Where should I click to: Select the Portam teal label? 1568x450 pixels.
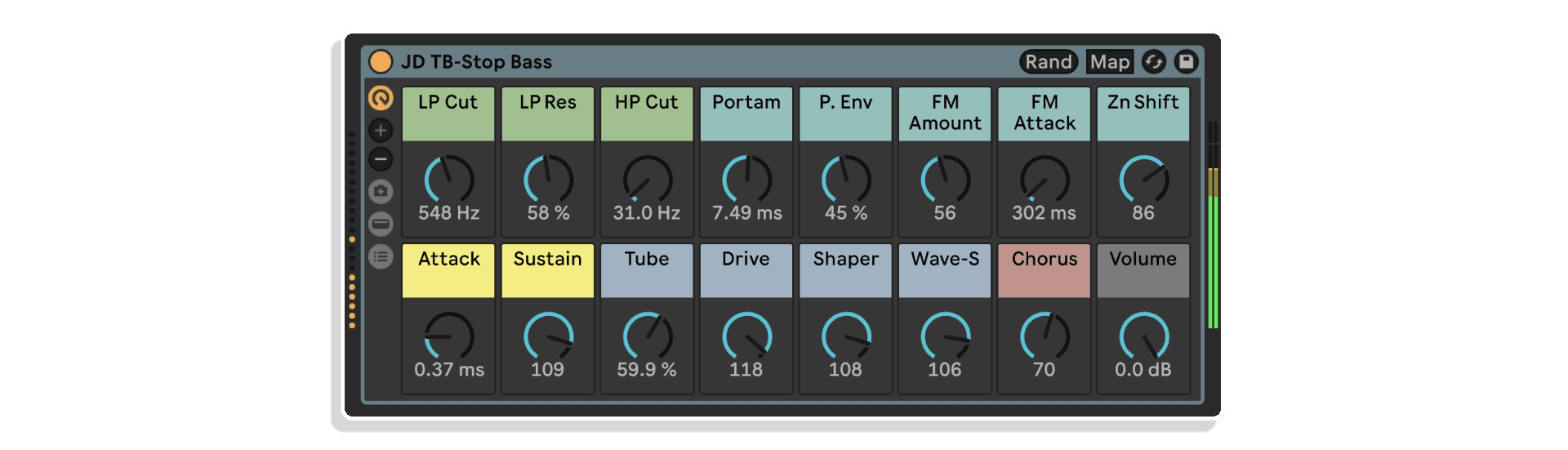coord(746,114)
